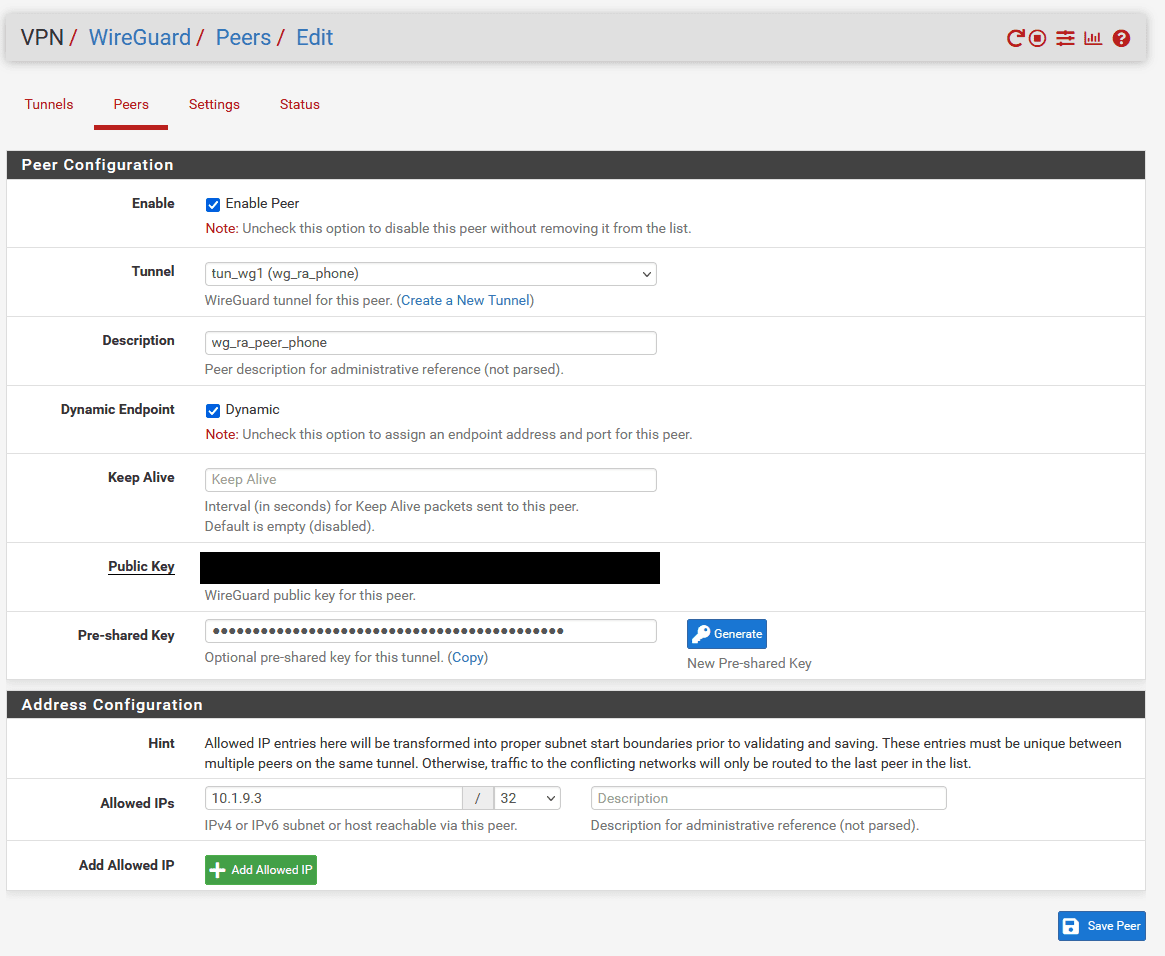Open the Tunnel selection dropdown
Screen dimensions: 1165x956
click(430, 273)
